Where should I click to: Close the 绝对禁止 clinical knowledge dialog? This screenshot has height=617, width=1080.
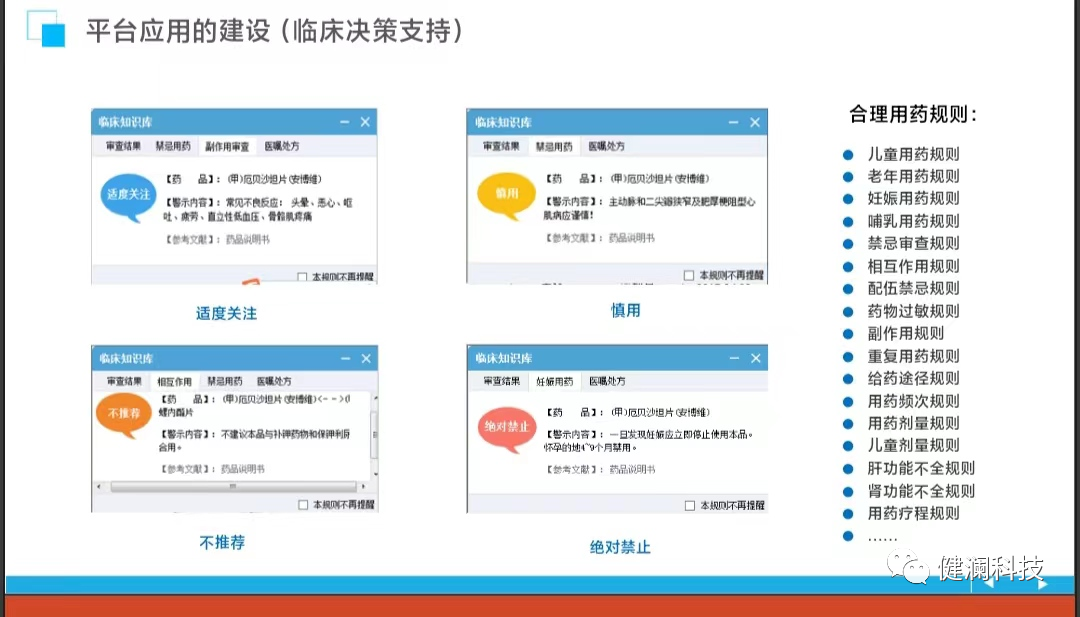[x=756, y=358]
